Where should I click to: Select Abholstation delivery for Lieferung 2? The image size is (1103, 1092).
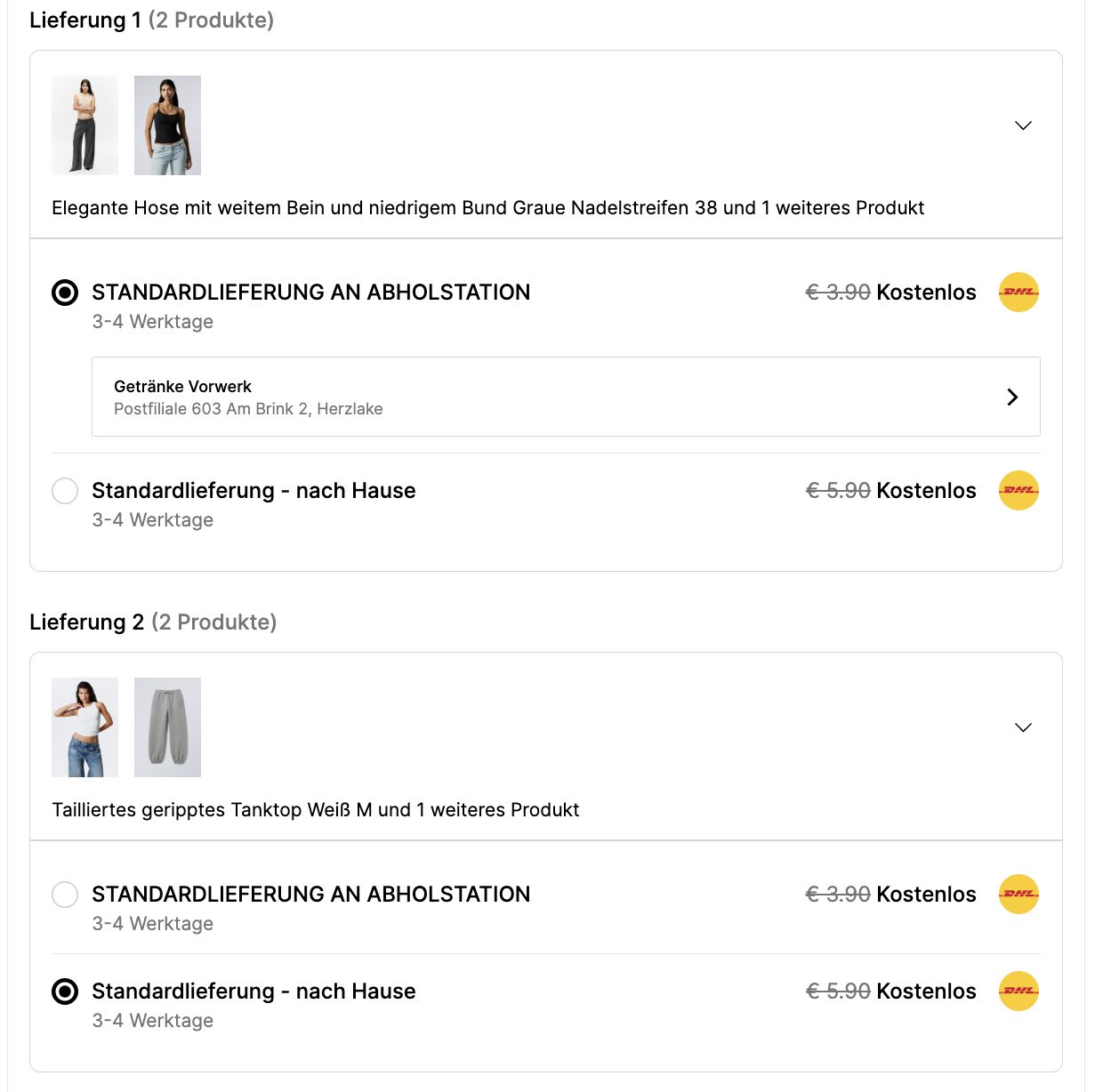[64, 895]
